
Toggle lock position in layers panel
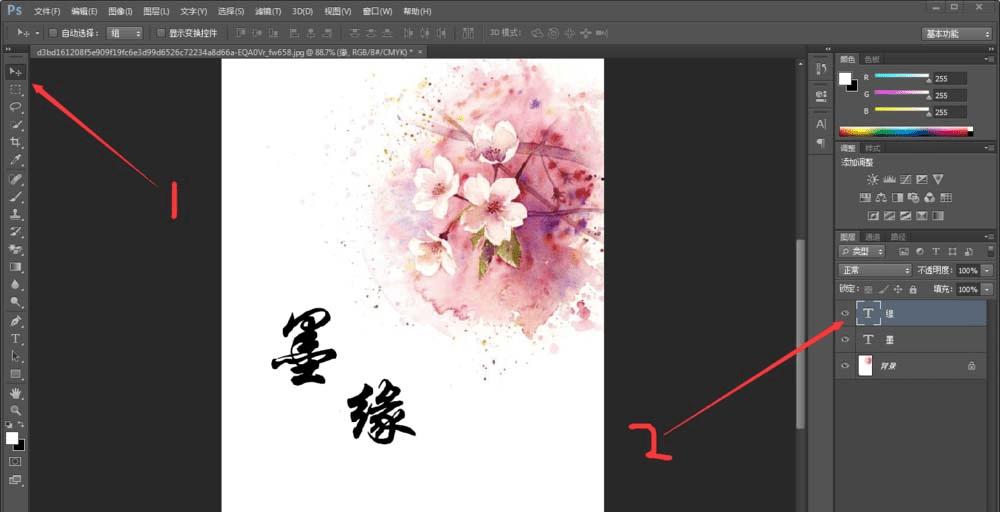pyautogui.click(x=898, y=289)
